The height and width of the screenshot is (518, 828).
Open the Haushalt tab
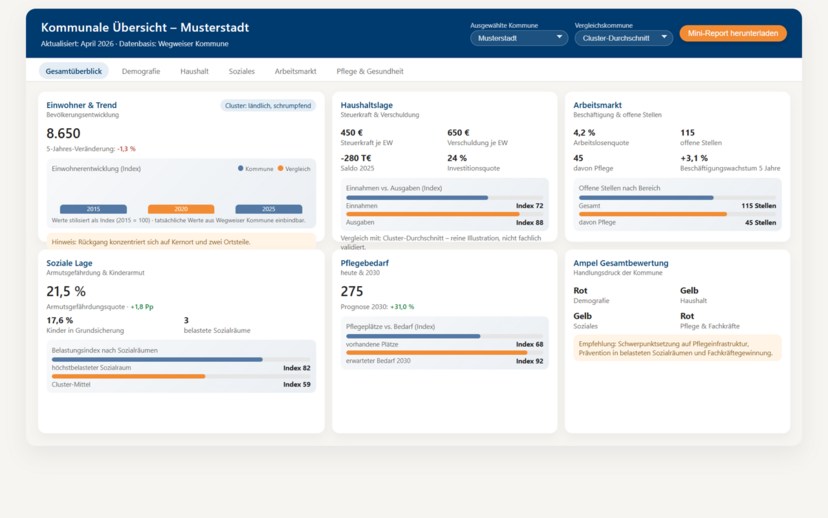point(194,71)
